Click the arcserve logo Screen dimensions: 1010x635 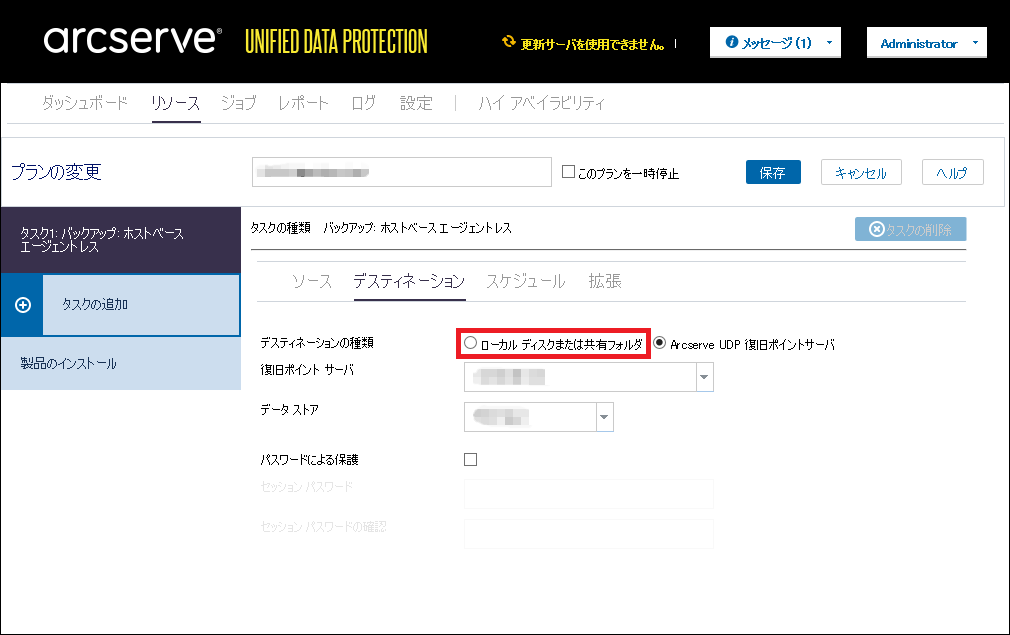click(x=131, y=41)
